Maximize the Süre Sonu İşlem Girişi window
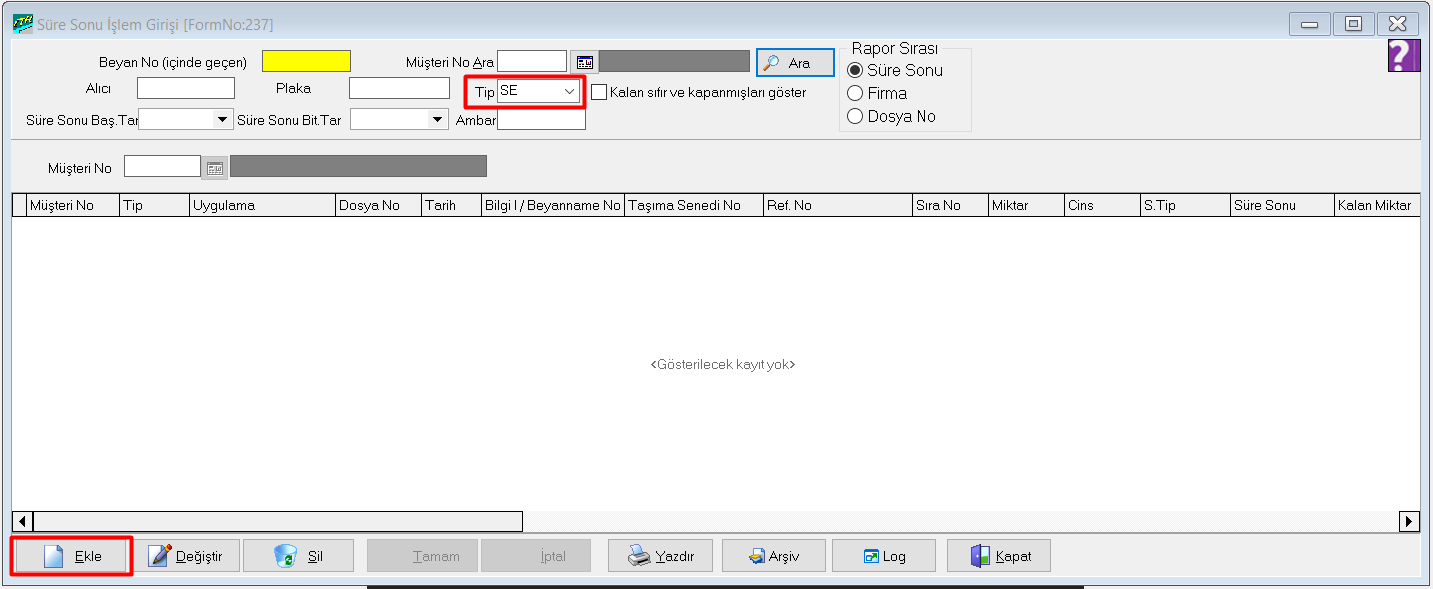 click(x=1353, y=24)
